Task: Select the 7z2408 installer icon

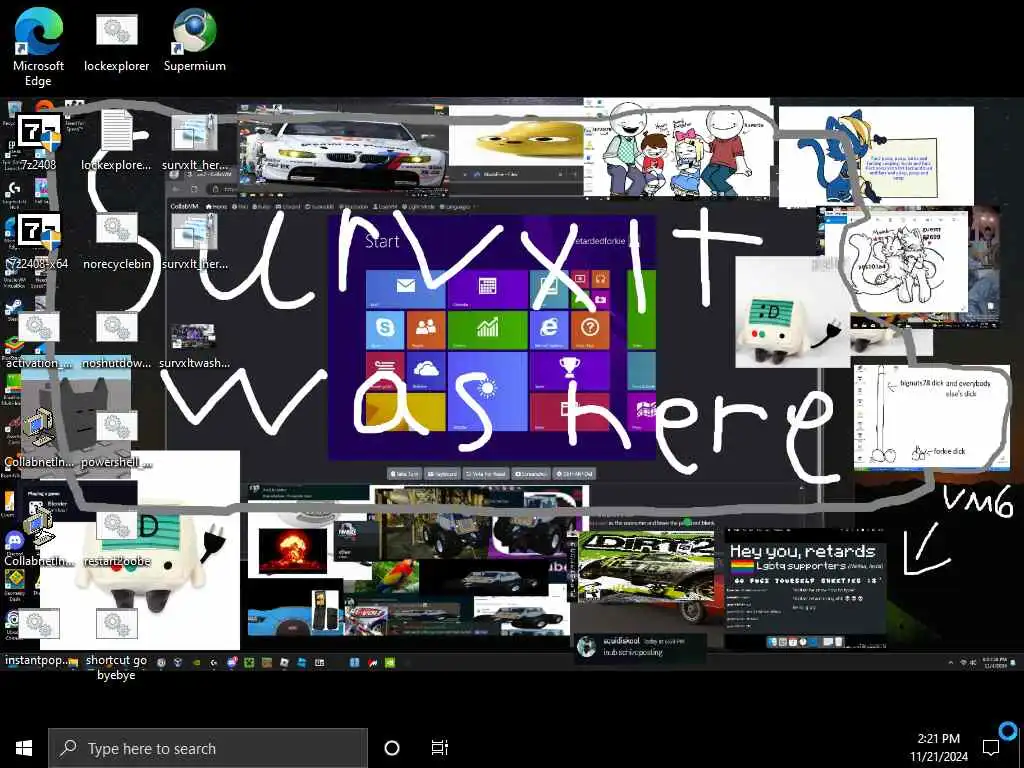Action: pos(39,142)
